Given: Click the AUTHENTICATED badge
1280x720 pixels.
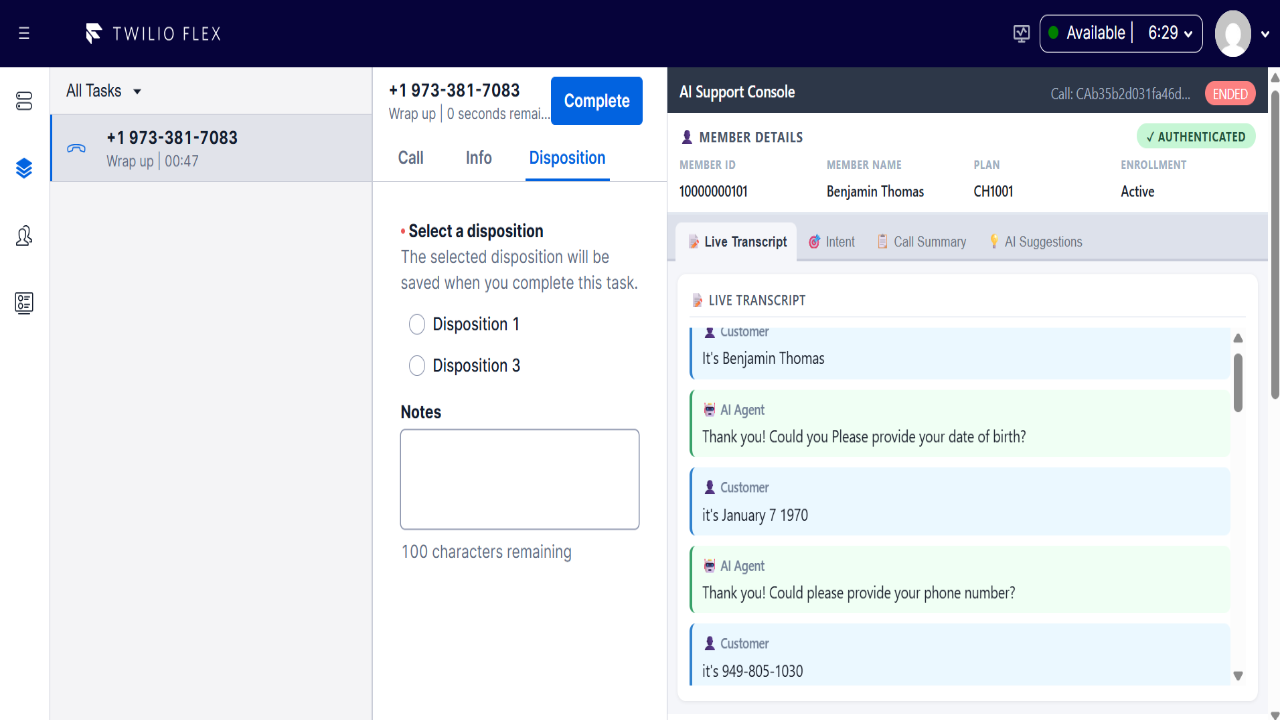Looking at the screenshot, I should coord(1196,137).
